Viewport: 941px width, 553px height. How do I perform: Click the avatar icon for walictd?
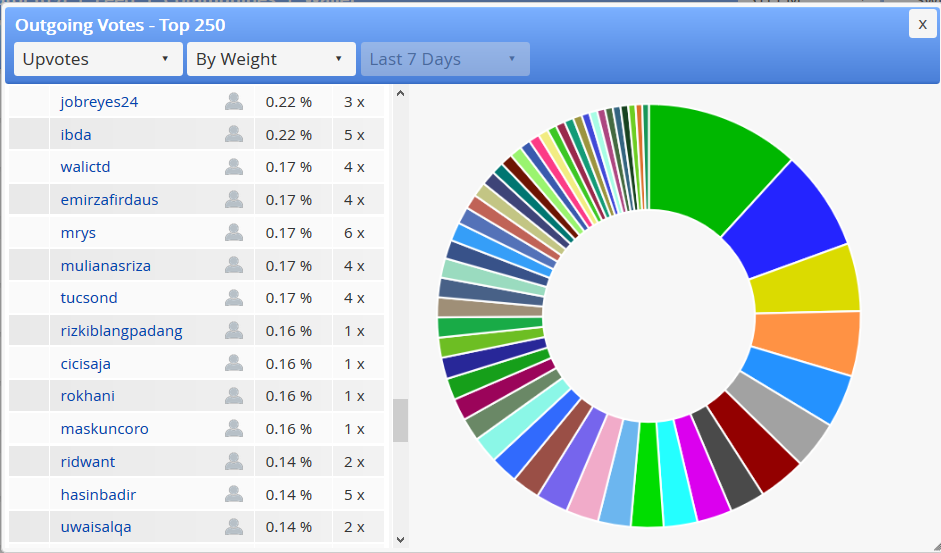click(x=234, y=167)
